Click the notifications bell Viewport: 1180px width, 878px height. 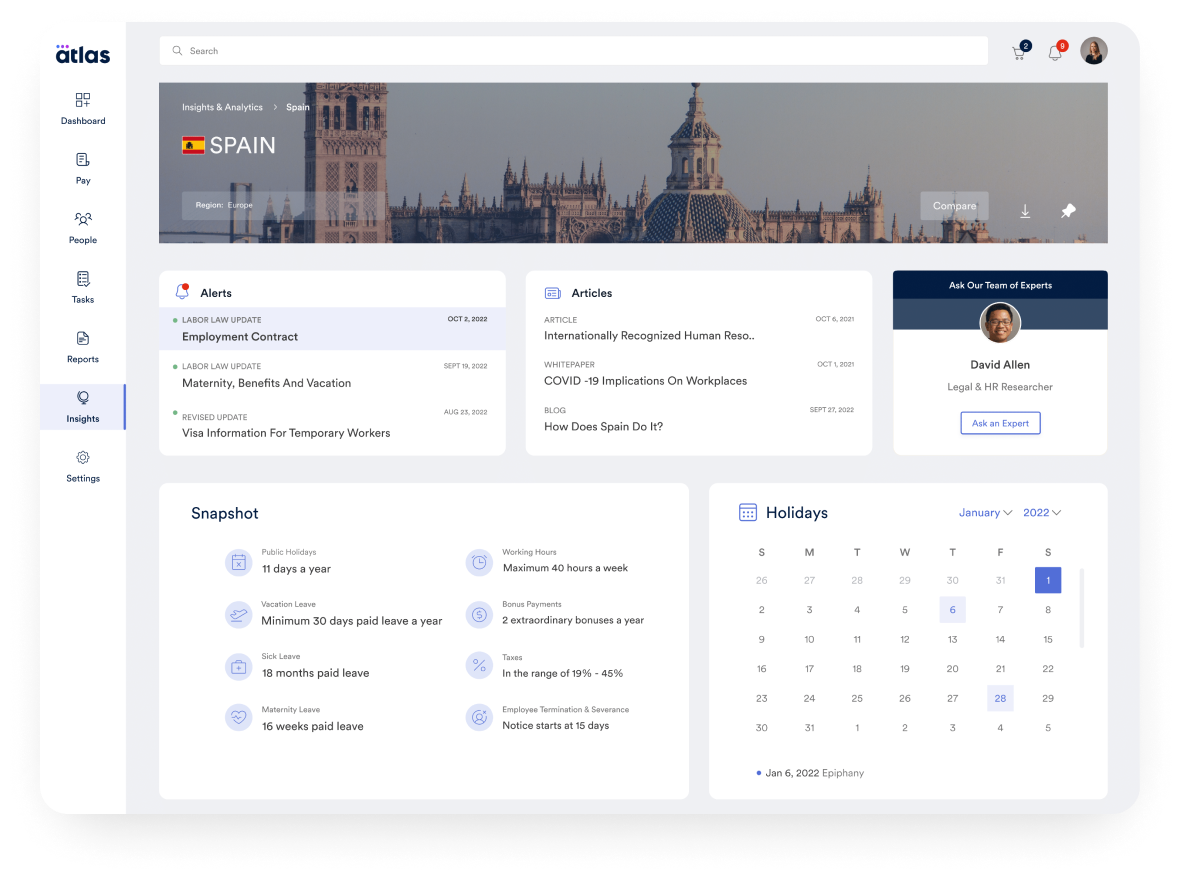coord(1054,51)
